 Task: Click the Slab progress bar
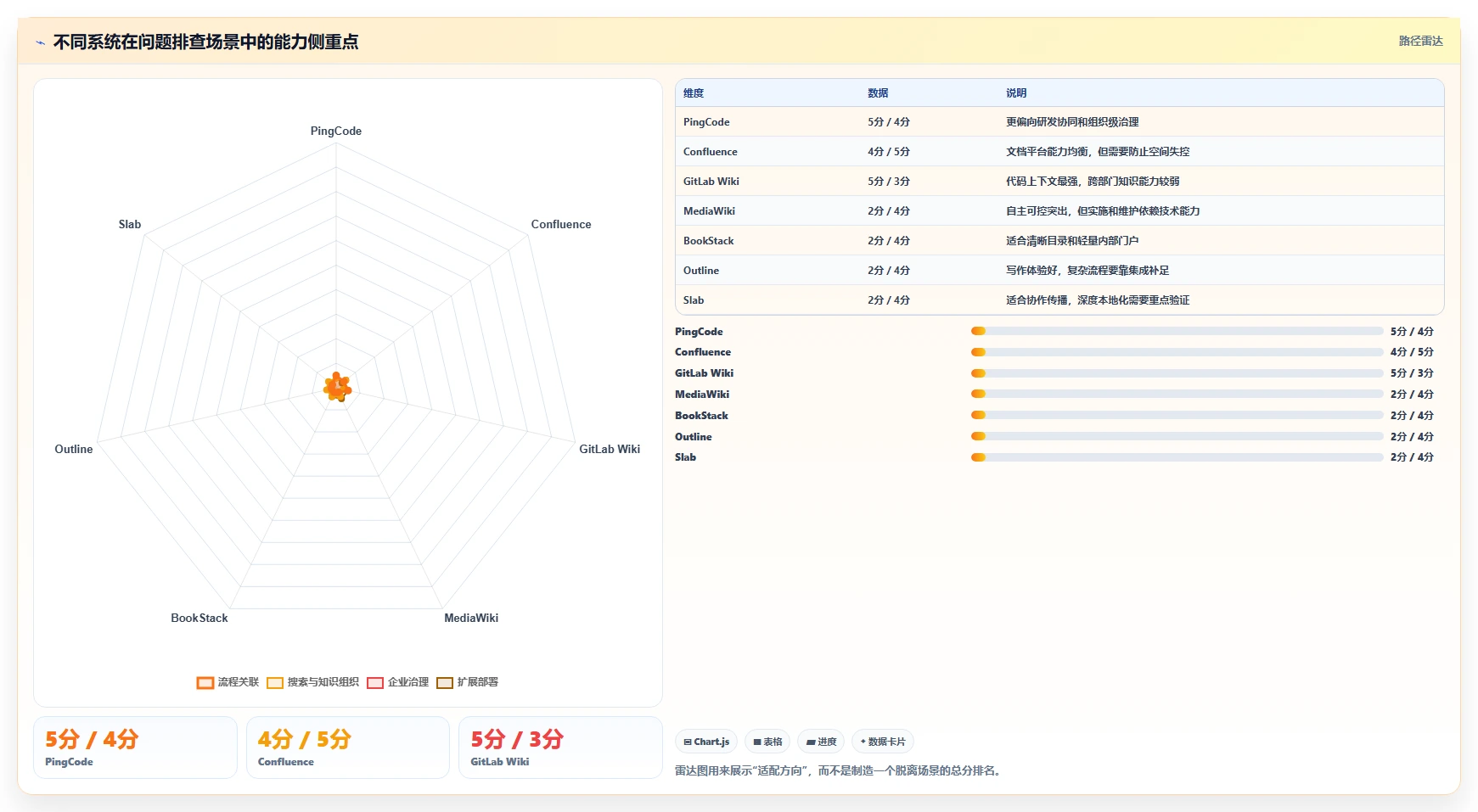click(x=1177, y=457)
